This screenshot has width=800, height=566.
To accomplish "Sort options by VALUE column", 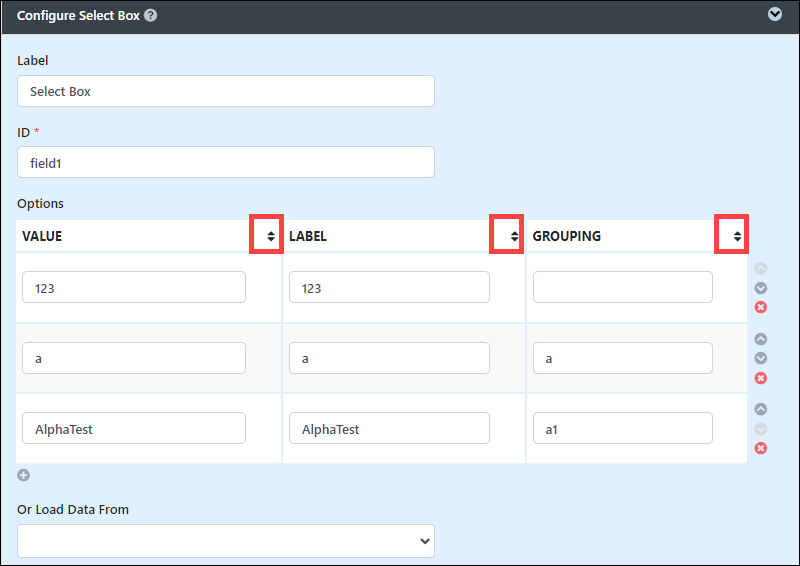I will pyautogui.click(x=271, y=236).
